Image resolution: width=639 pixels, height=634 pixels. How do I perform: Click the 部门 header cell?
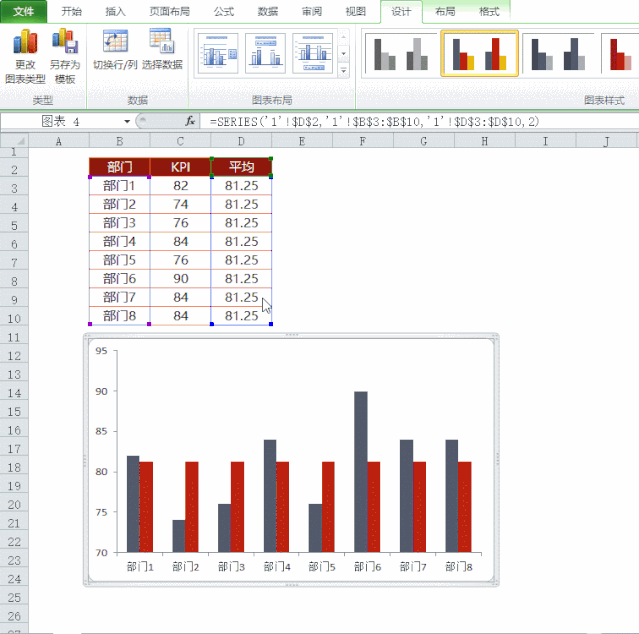click(119, 167)
